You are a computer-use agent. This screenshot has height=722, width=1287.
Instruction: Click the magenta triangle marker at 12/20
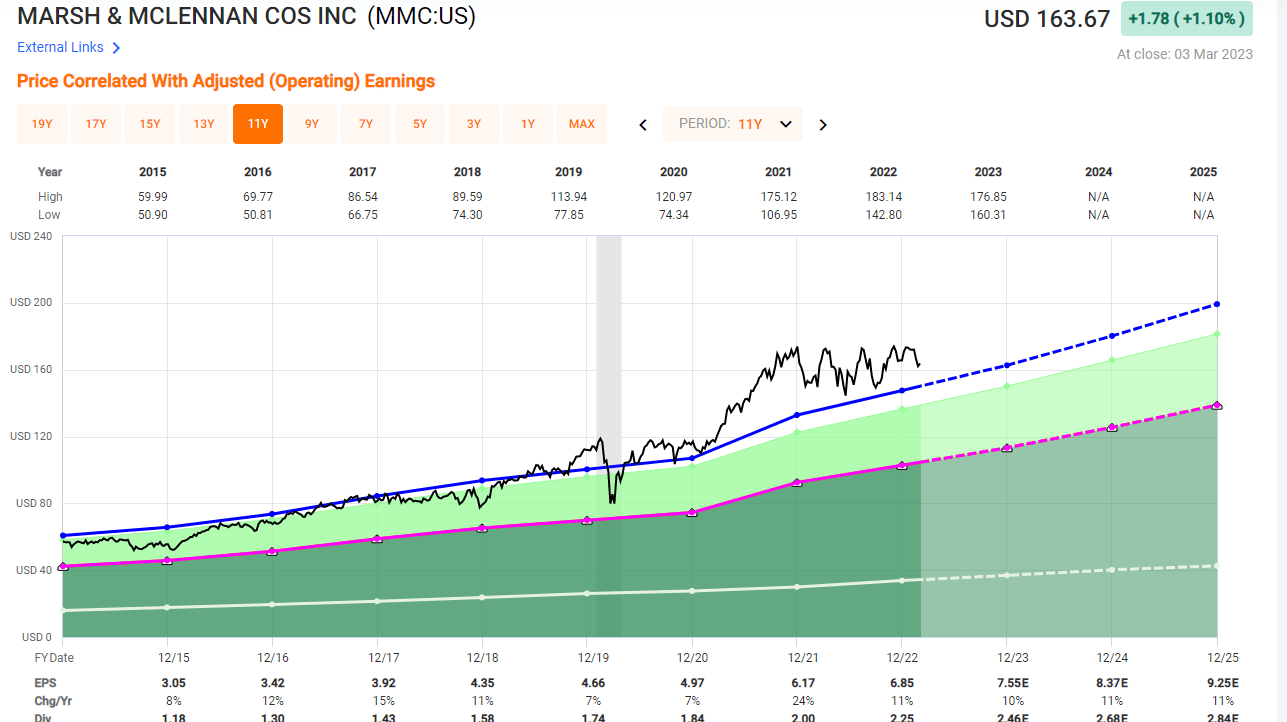(692, 512)
